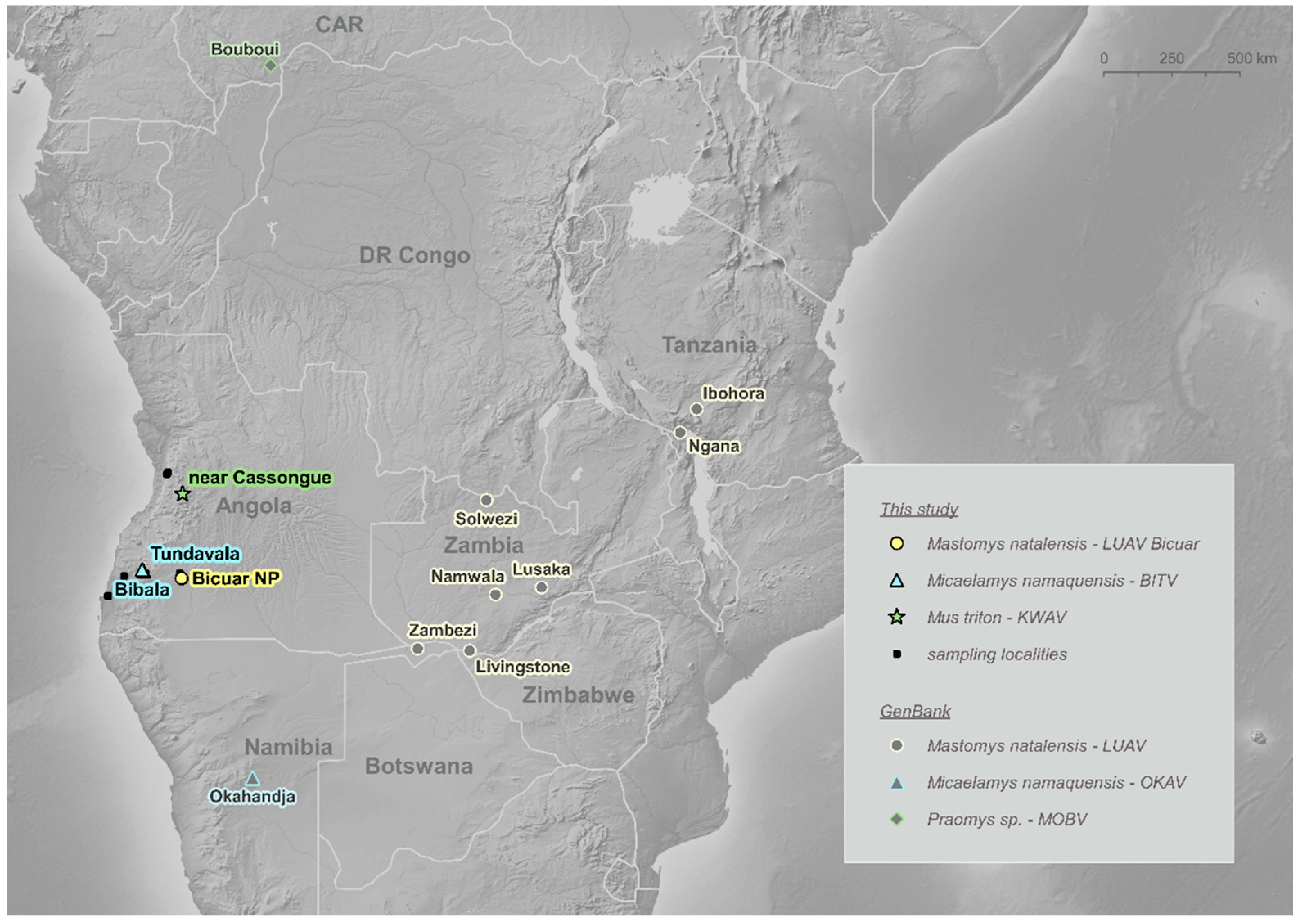The image size is (1298, 924).
Task: Click the 'GenBank' legend heading
Action: coord(915,711)
